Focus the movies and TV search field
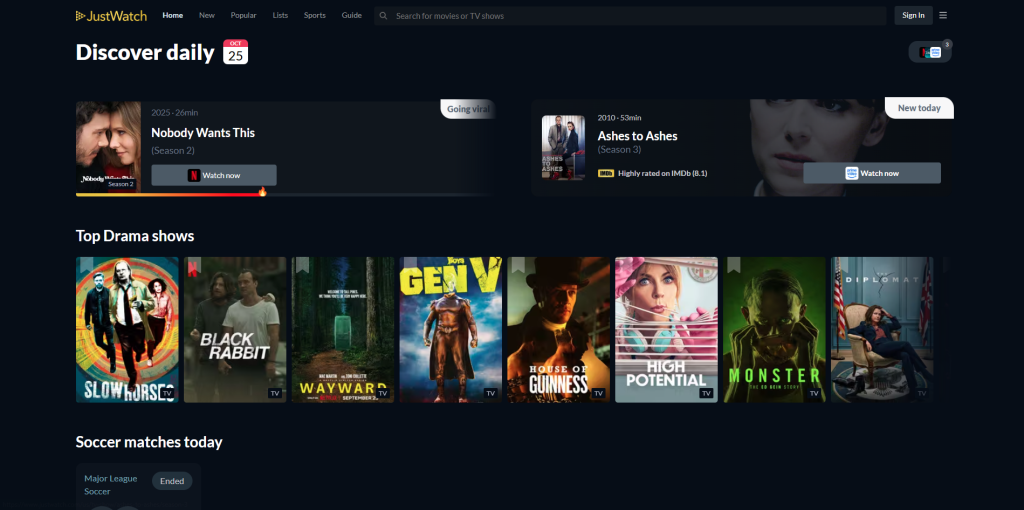Viewport: 1024px width, 510px height. (x=630, y=16)
